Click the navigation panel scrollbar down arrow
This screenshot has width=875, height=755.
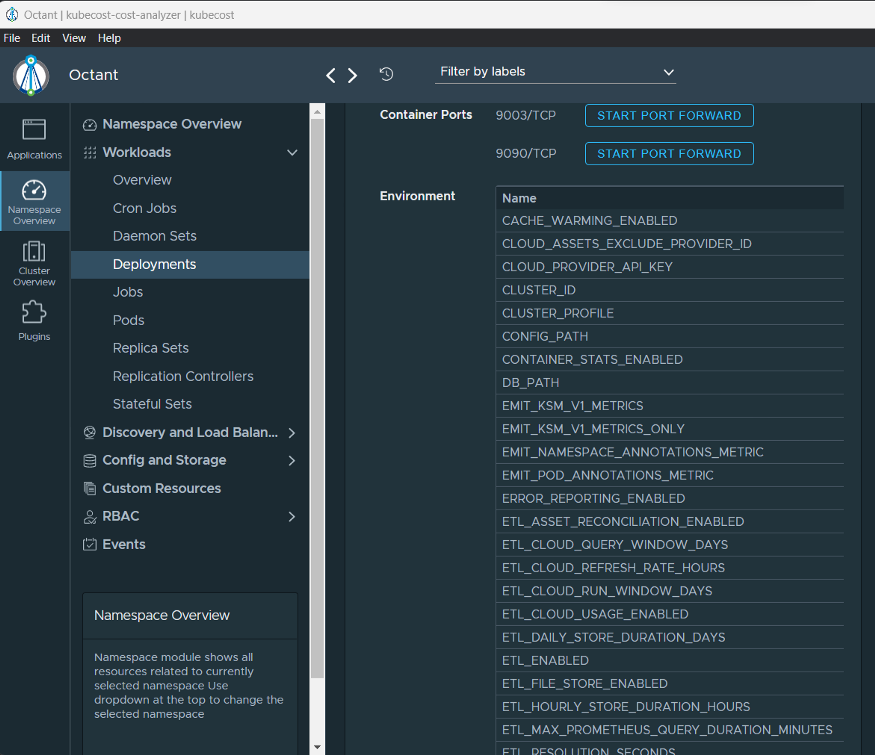click(318, 746)
